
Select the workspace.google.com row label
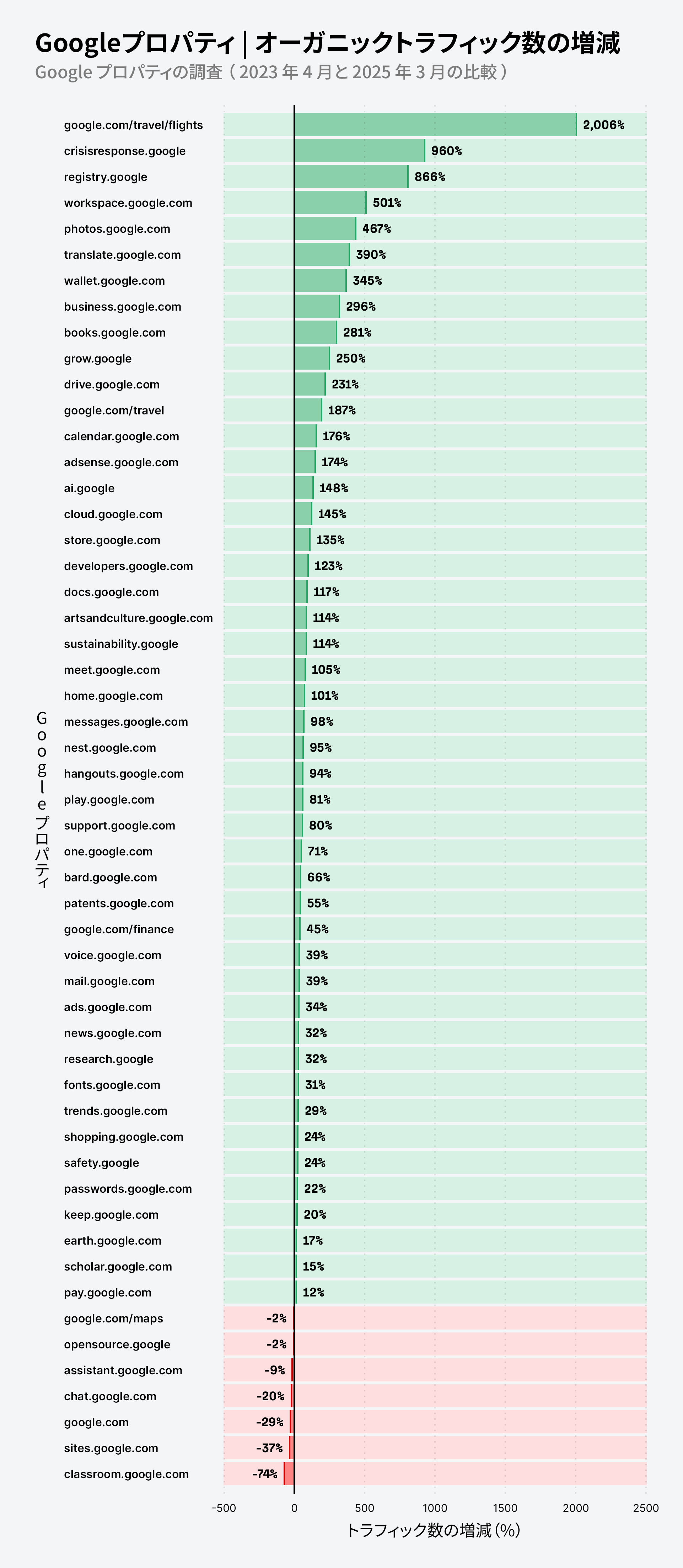coord(128,203)
